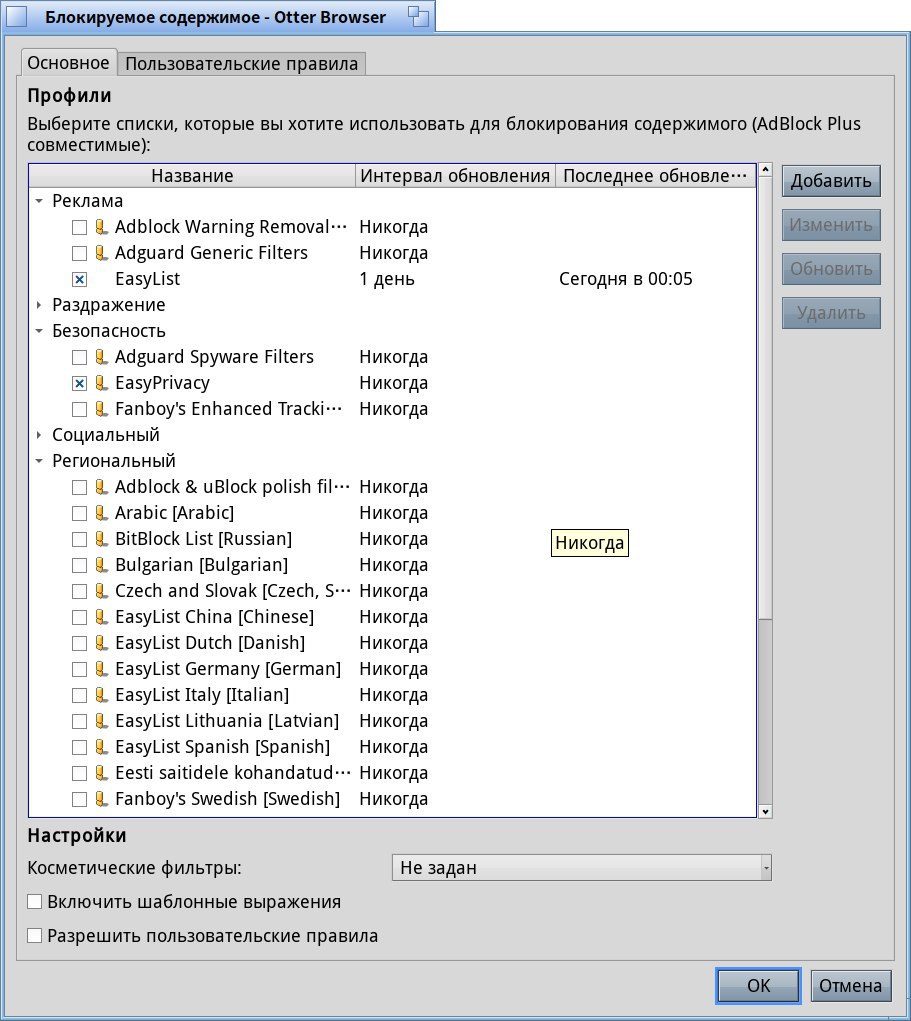Click the icon beside EasyList Germany
Screen dimensions: 911x1021
tap(101, 669)
